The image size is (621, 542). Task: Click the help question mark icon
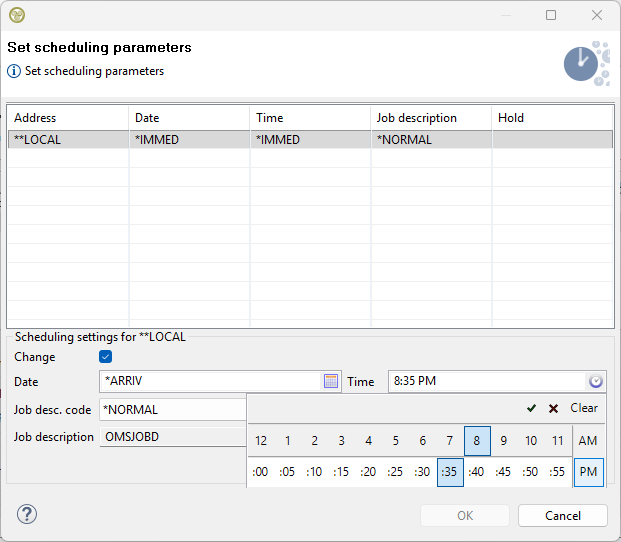click(27, 515)
